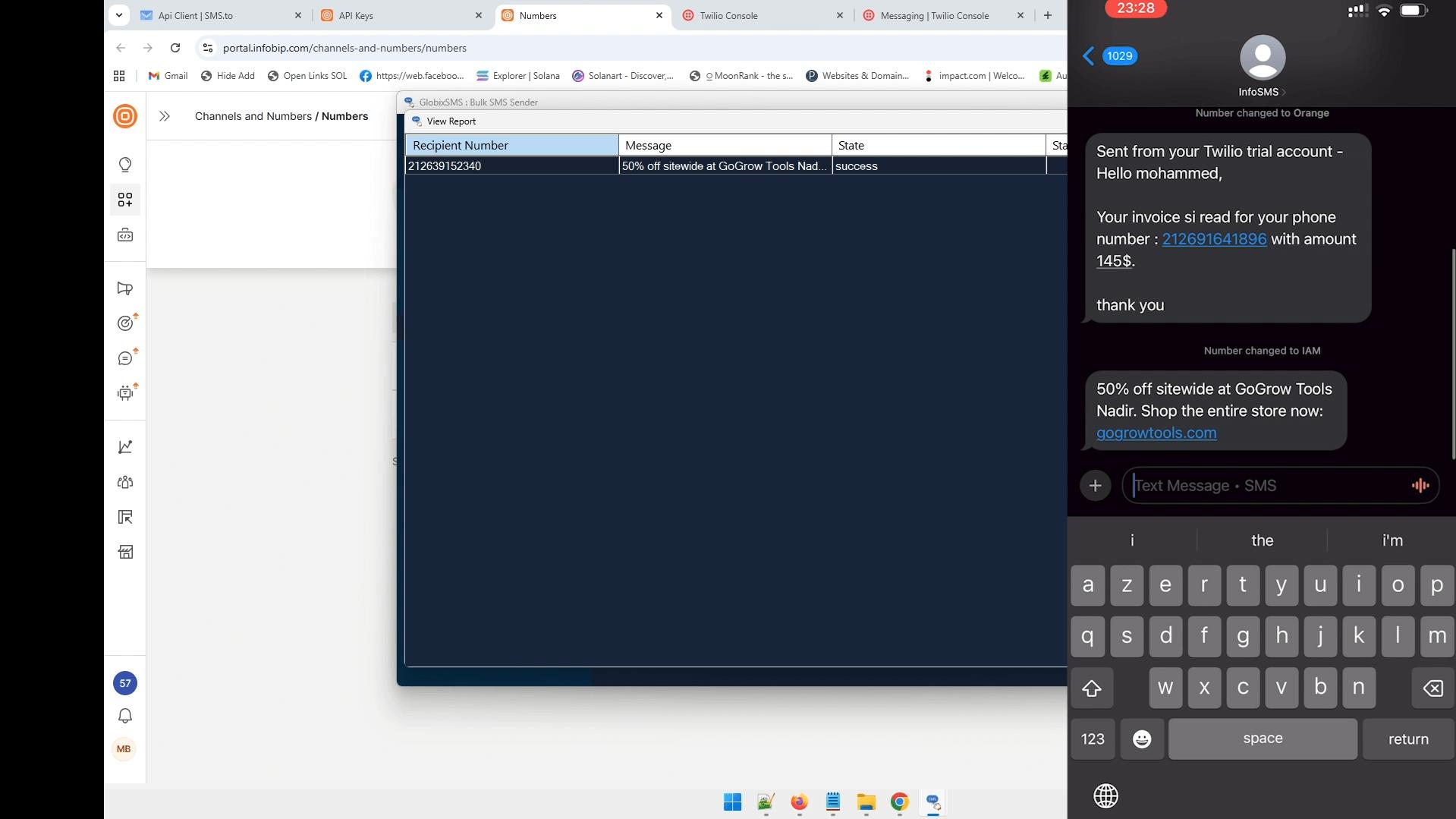Tap the dictation icon in the message bar

coord(1420,485)
